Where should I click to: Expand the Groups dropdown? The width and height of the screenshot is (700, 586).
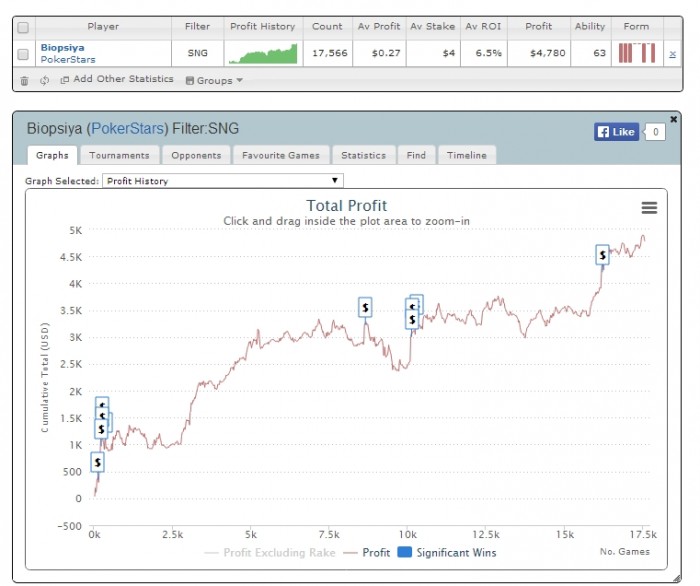pyautogui.click(x=214, y=81)
